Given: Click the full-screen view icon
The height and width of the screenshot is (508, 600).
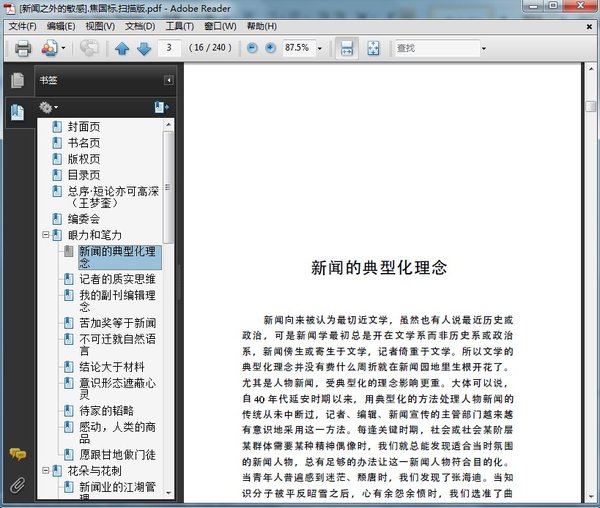Looking at the screenshot, I should (x=373, y=48).
